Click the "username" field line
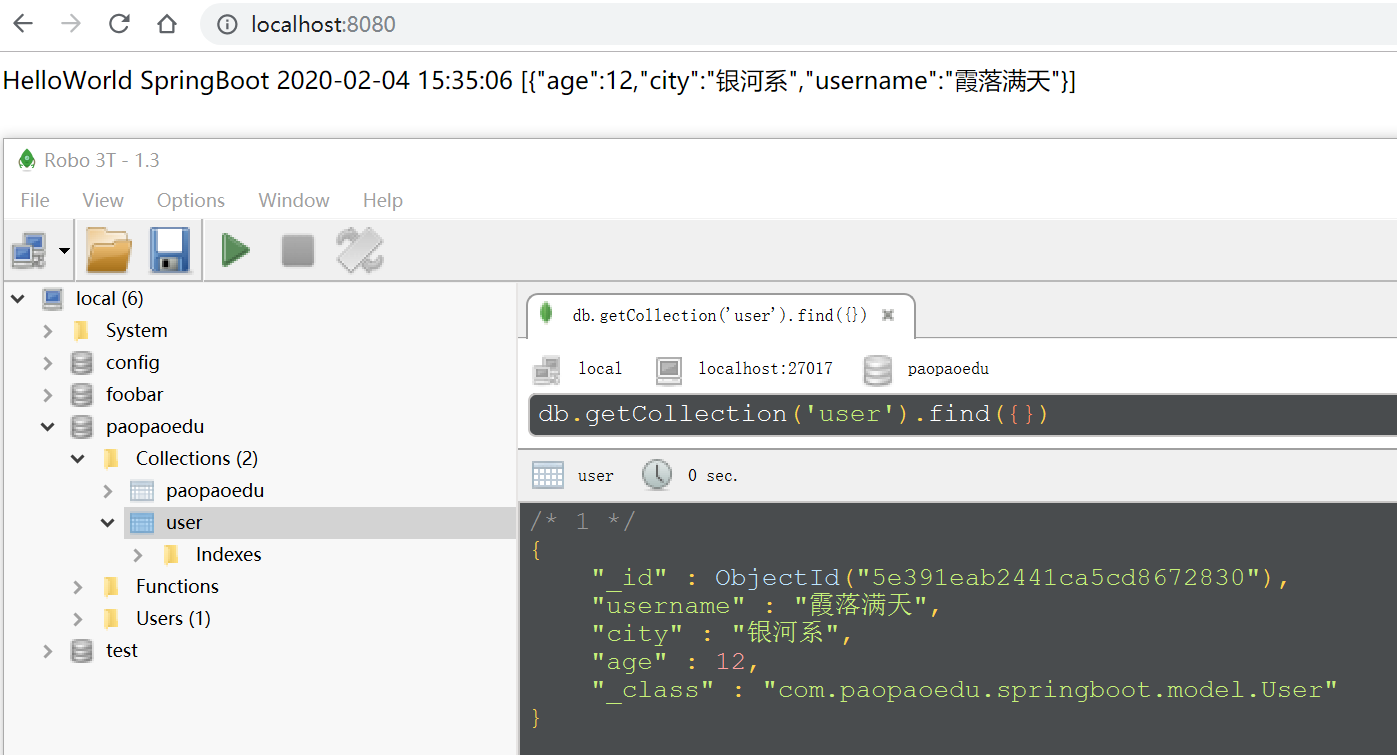 [767, 606]
